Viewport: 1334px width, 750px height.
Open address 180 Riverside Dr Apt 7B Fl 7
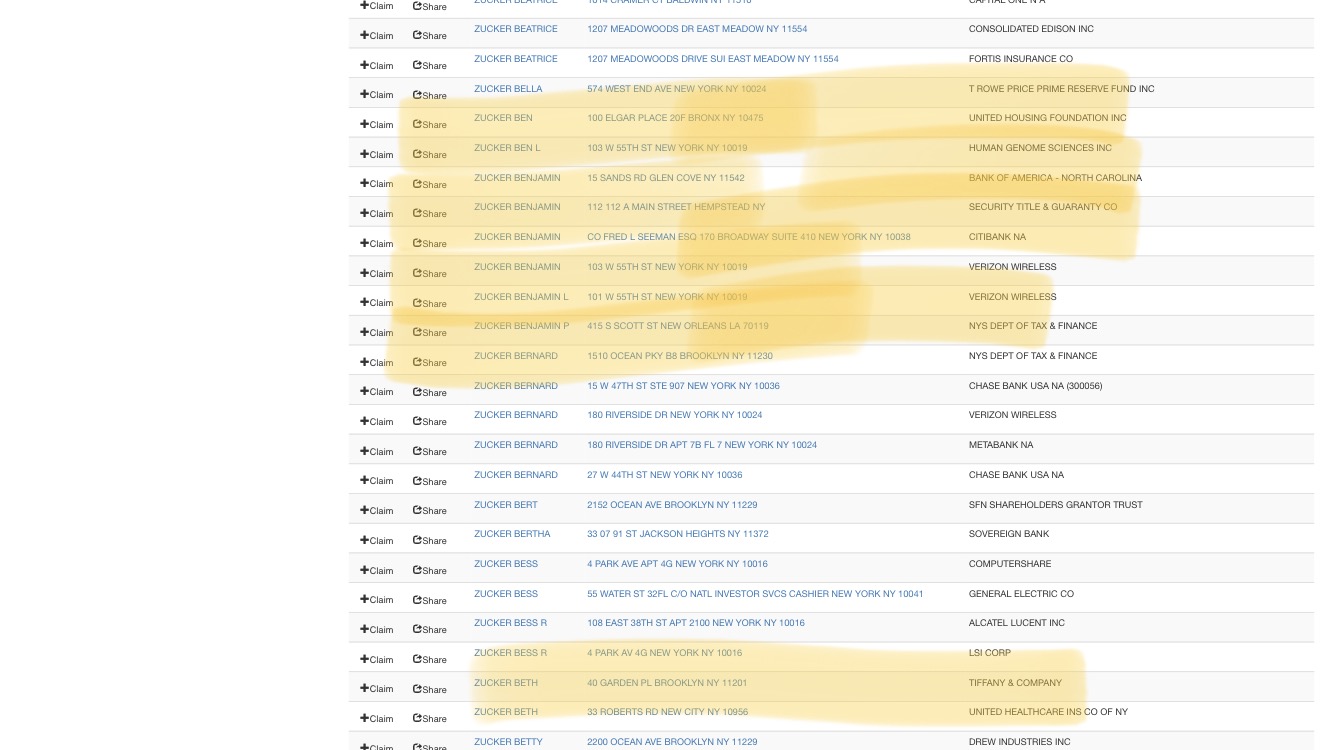pyautogui.click(x=702, y=445)
